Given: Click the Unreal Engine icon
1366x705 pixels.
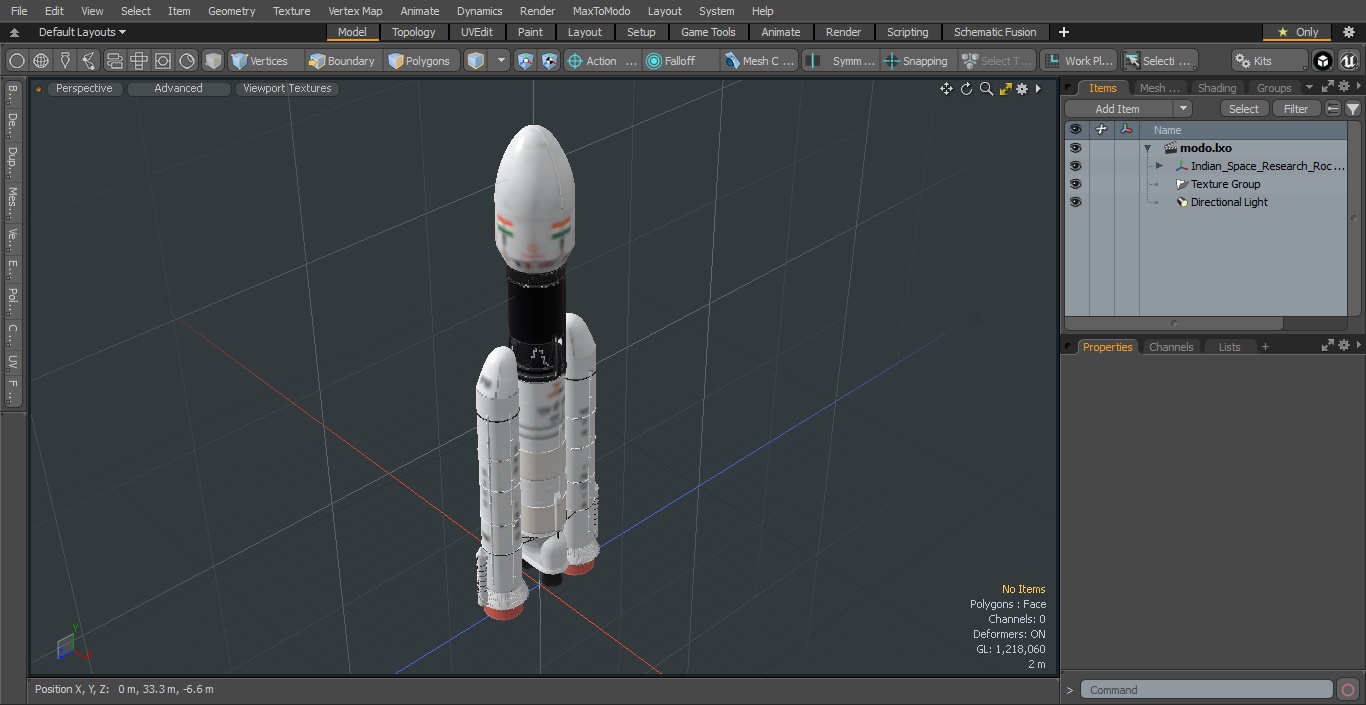Looking at the screenshot, I should coord(1348,61).
